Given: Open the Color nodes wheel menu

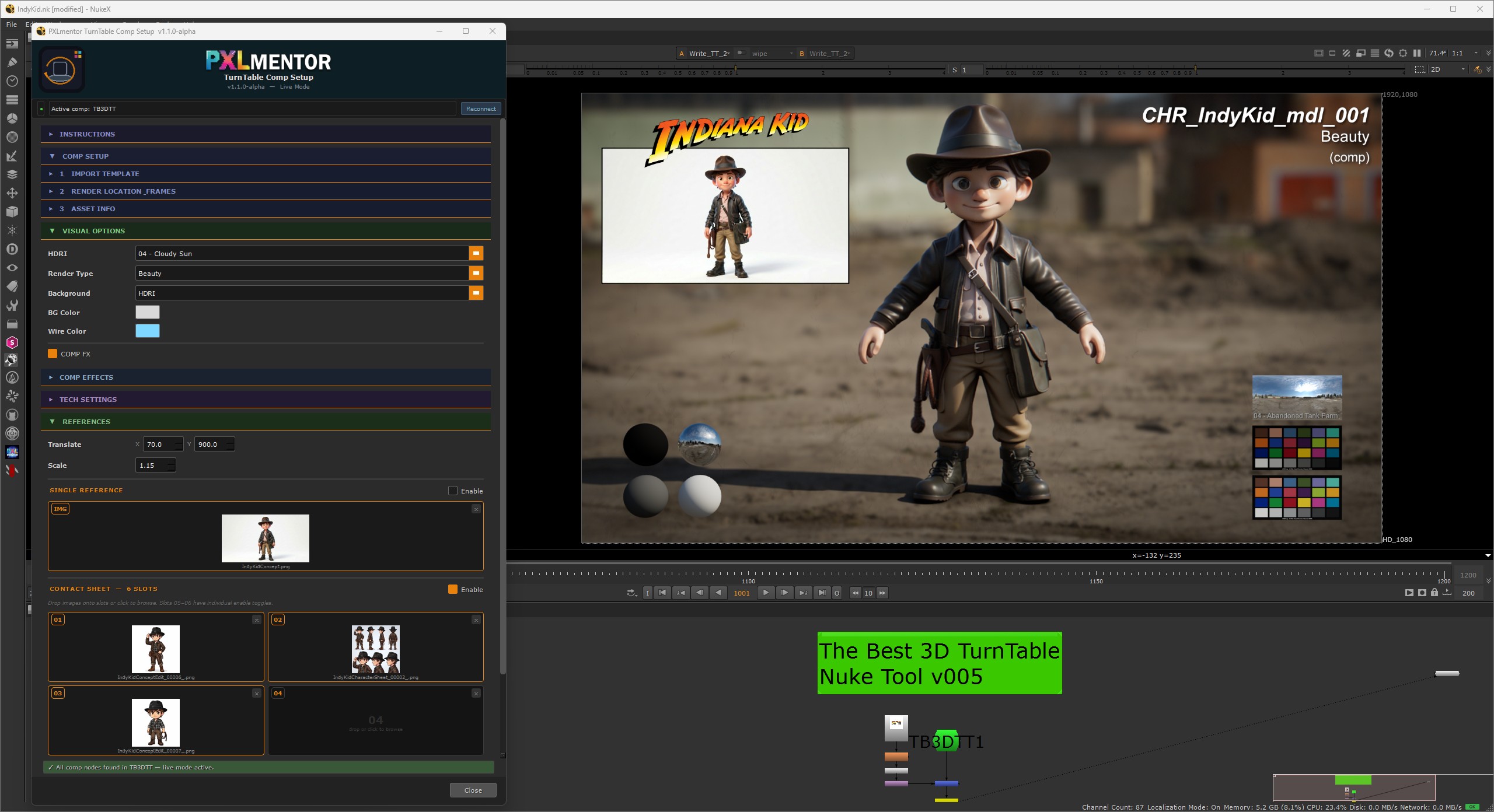Looking at the screenshot, I should (12, 118).
